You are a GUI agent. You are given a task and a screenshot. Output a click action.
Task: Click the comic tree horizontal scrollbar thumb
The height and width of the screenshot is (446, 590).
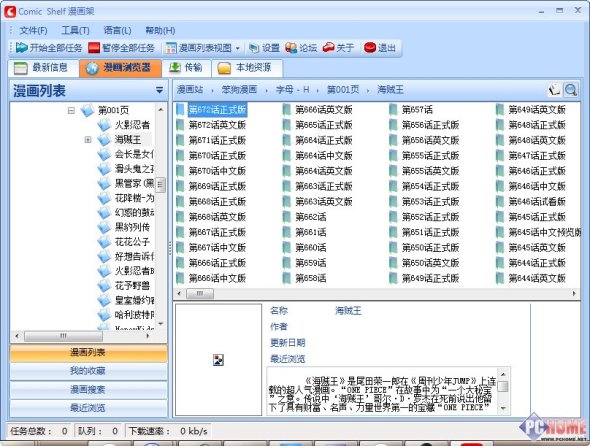(x=63, y=336)
